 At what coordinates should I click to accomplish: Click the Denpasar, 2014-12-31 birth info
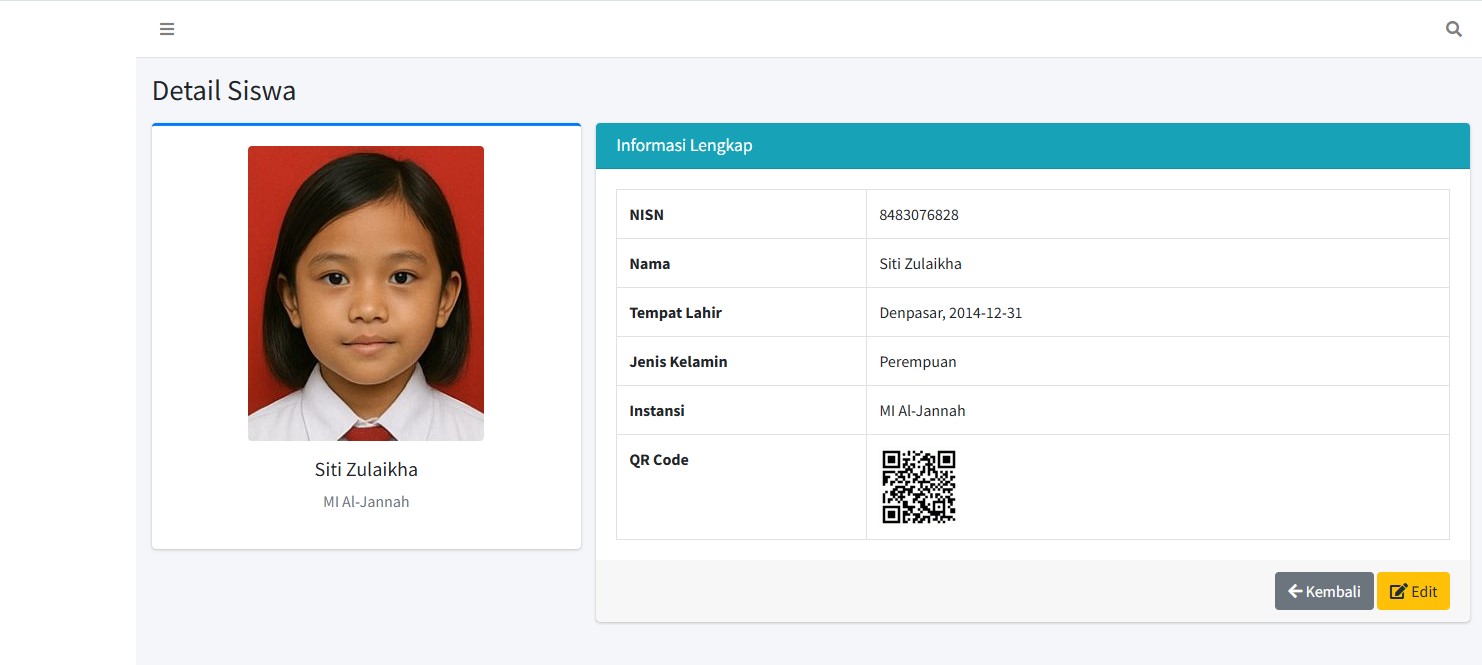(951, 313)
